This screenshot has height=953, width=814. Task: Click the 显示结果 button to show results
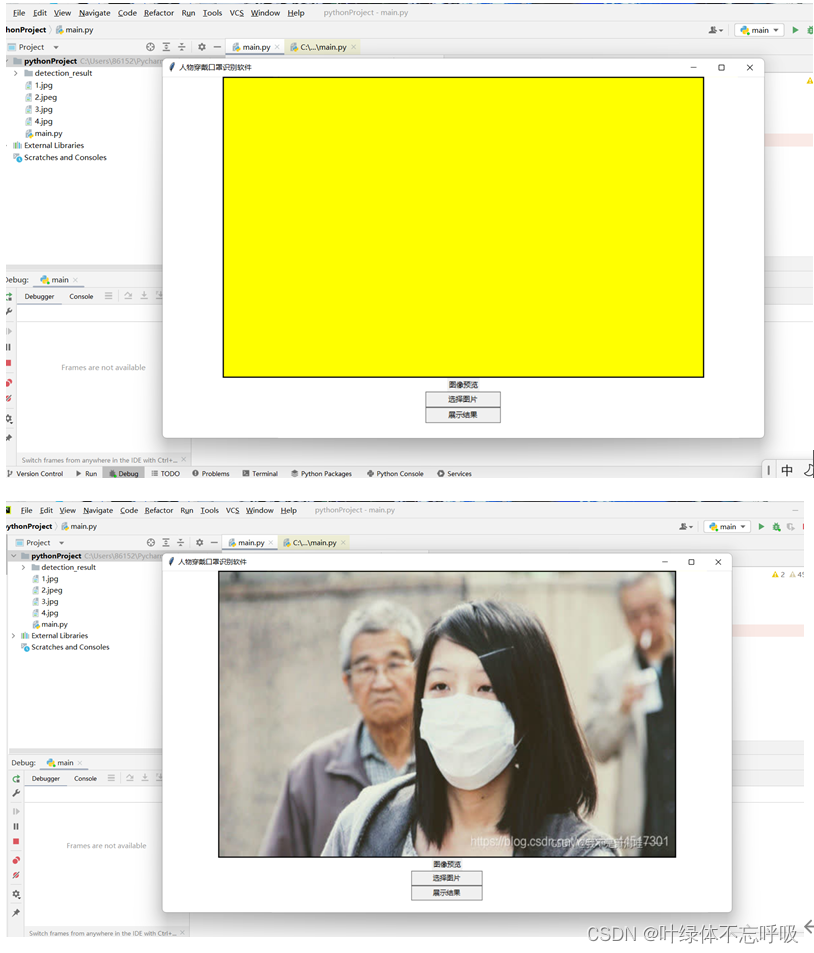coord(462,412)
